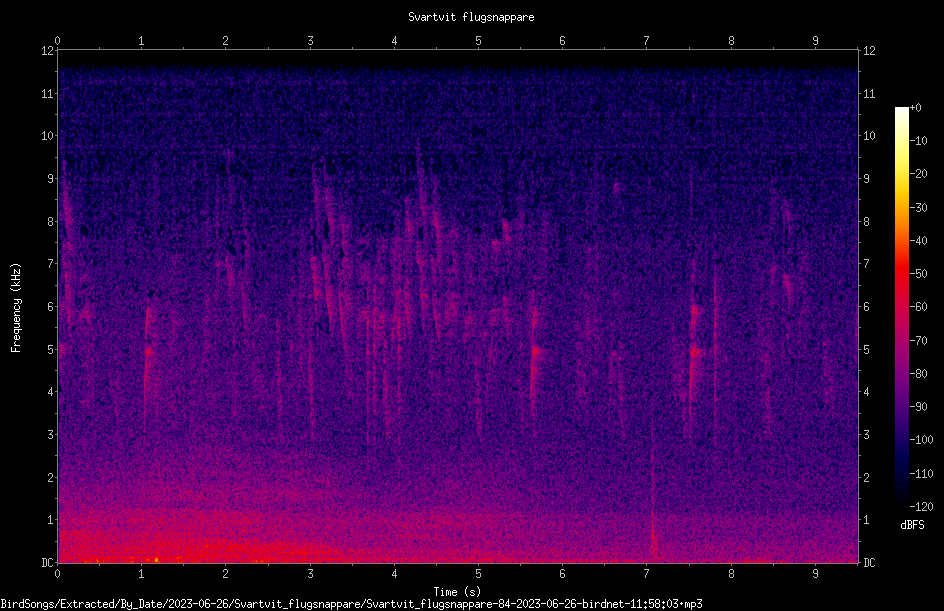Click the '6' tick on the top time axis
Viewport: 944px width, 611px height.
point(562,41)
